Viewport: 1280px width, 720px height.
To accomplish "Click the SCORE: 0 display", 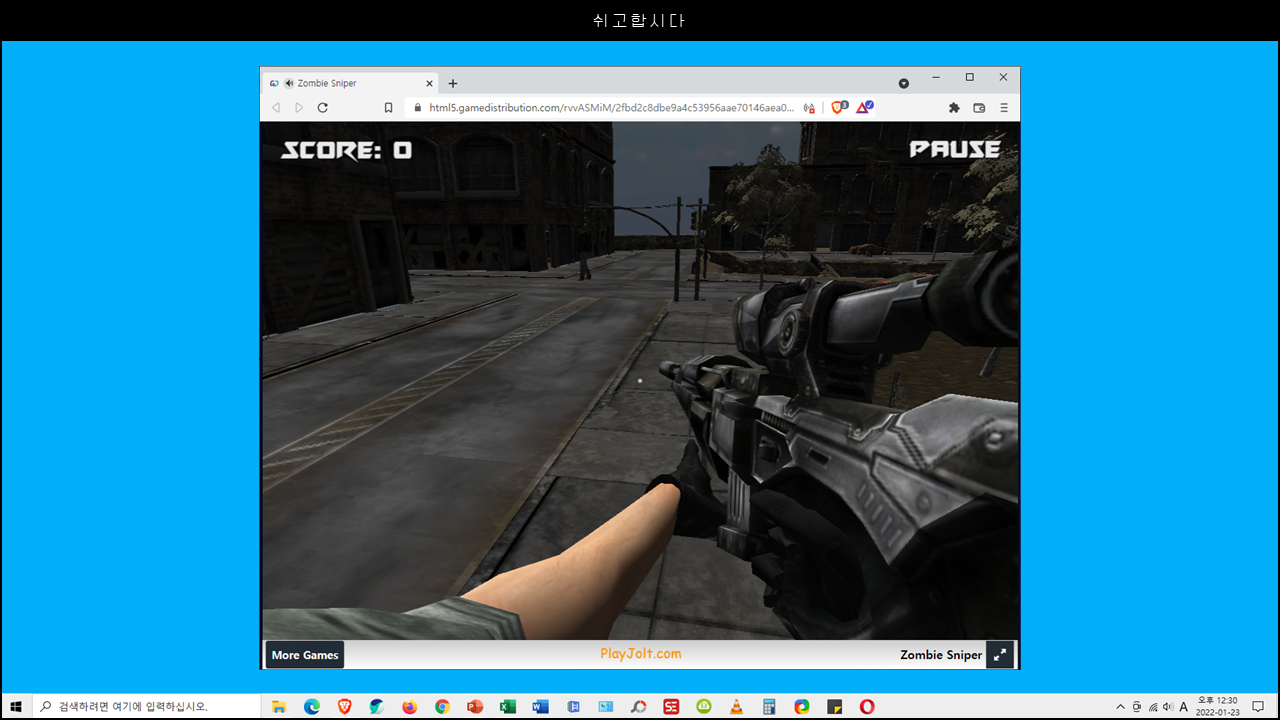I will (x=346, y=151).
